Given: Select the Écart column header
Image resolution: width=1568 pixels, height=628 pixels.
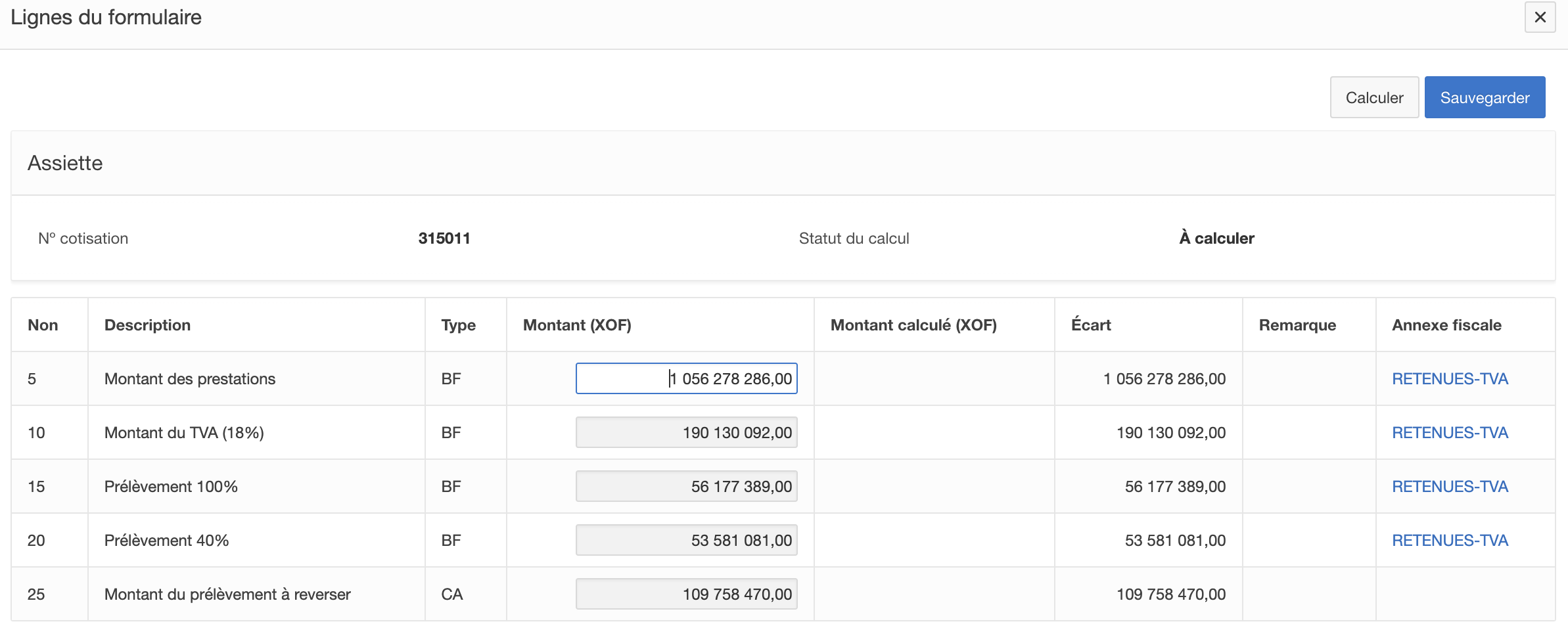Looking at the screenshot, I should coord(1090,325).
